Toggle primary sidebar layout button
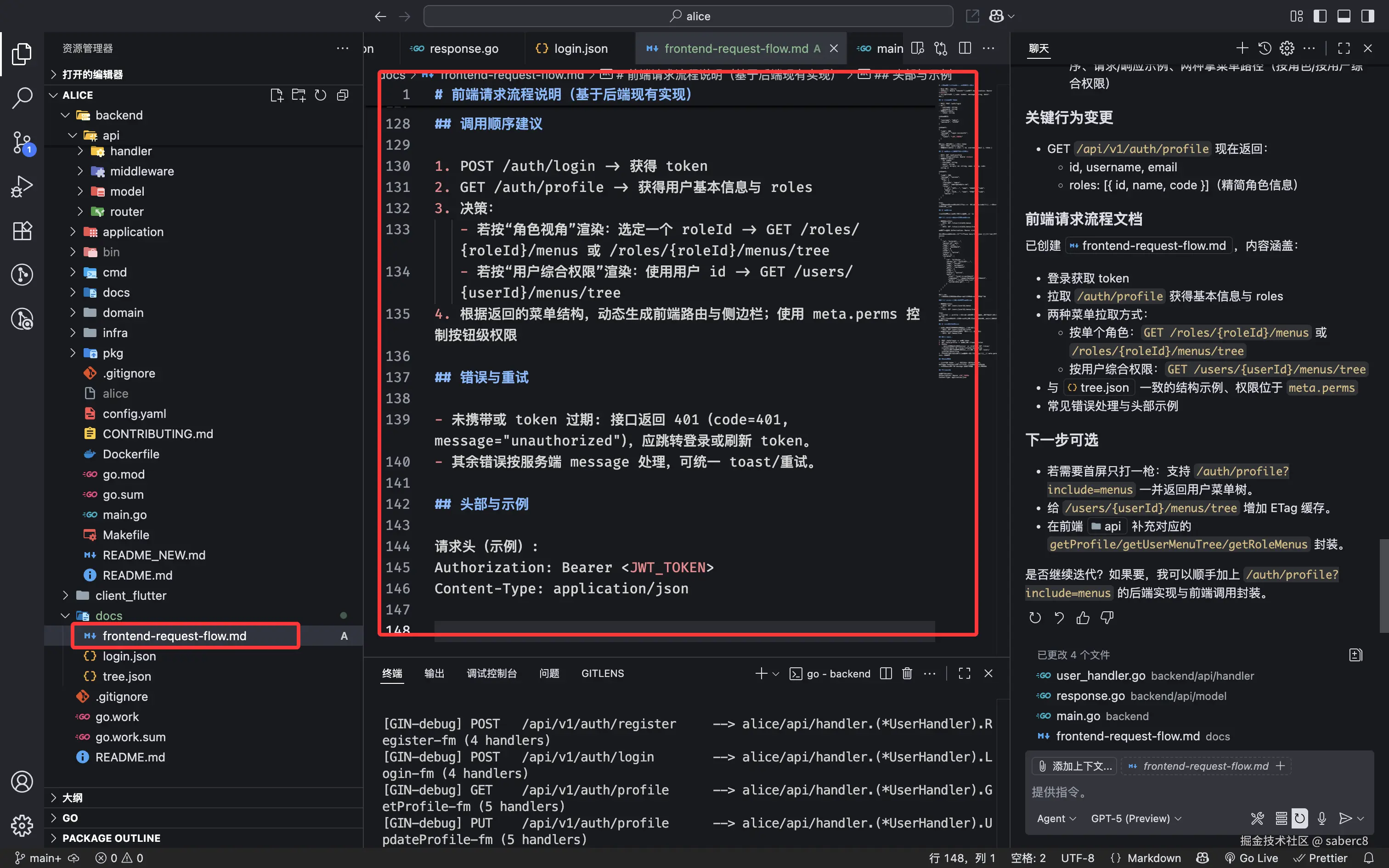1389x868 pixels. 1320,16
